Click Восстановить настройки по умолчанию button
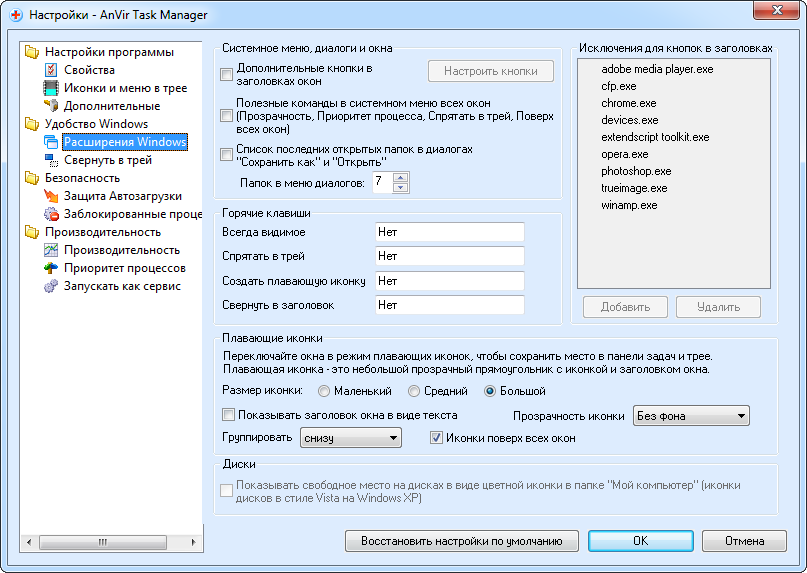Screen dimensions: 807x573 (461, 541)
